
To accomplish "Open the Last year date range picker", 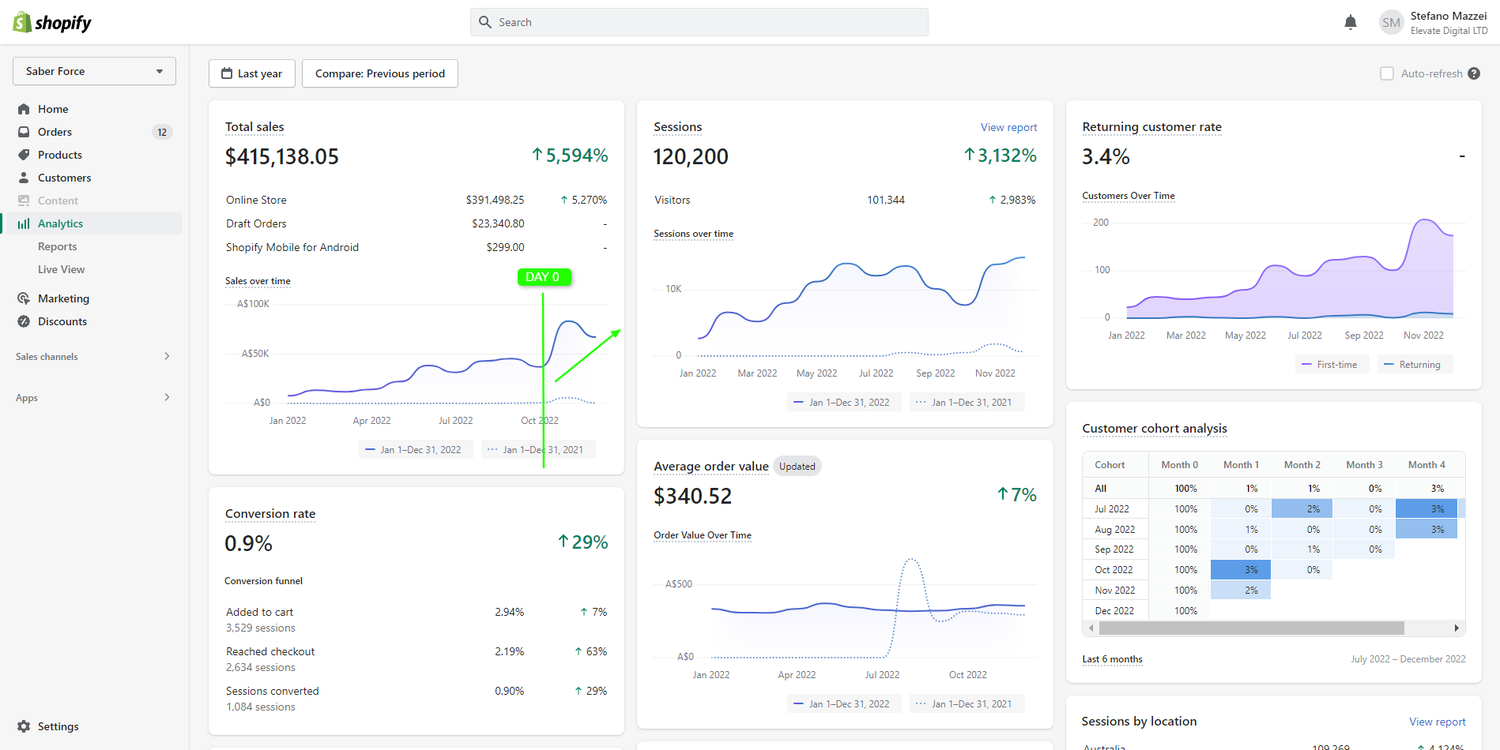I will [252, 73].
